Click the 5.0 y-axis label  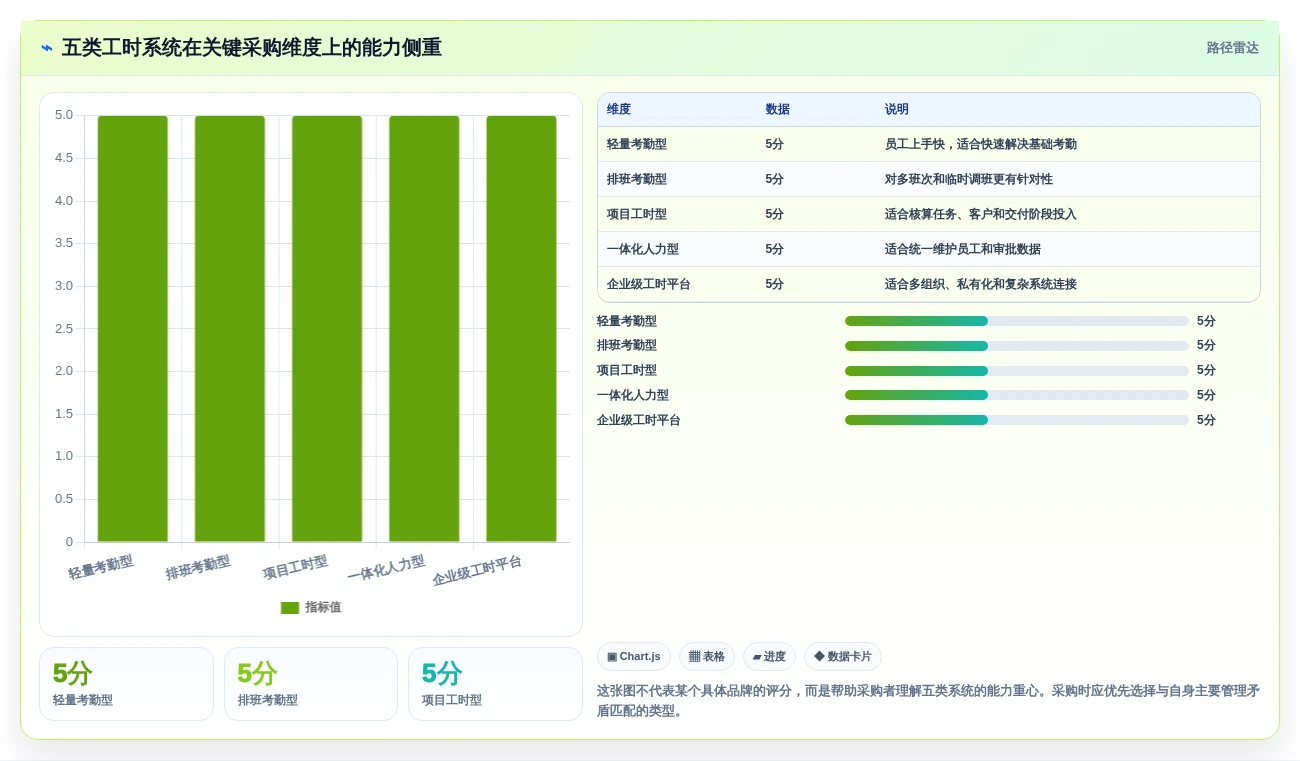(64, 115)
